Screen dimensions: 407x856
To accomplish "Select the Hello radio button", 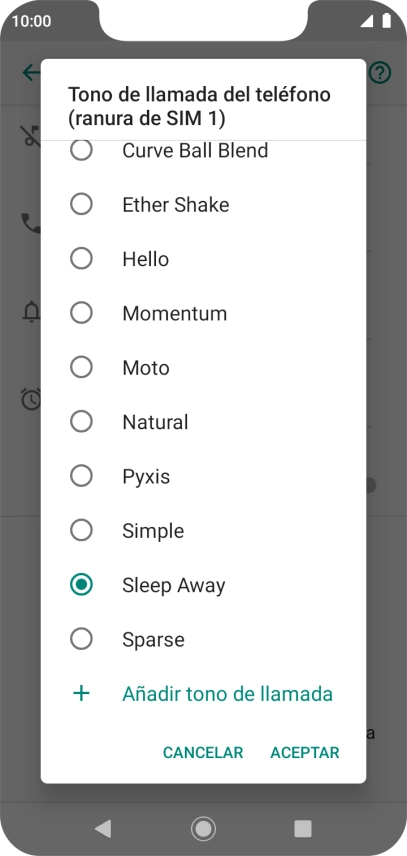I will point(81,259).
